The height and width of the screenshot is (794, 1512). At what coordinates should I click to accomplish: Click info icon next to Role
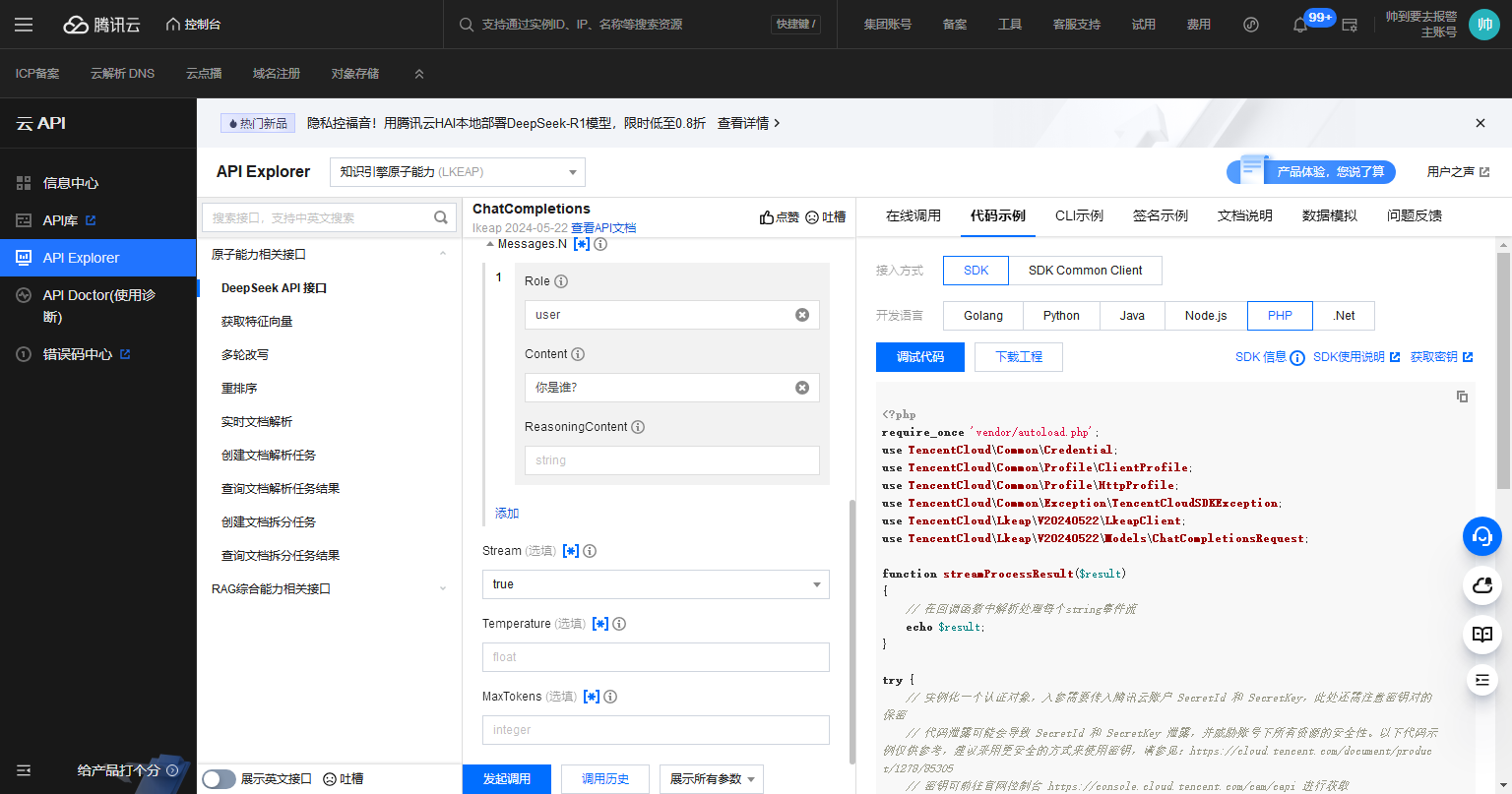pyautogui.click(x=561, y=281)
